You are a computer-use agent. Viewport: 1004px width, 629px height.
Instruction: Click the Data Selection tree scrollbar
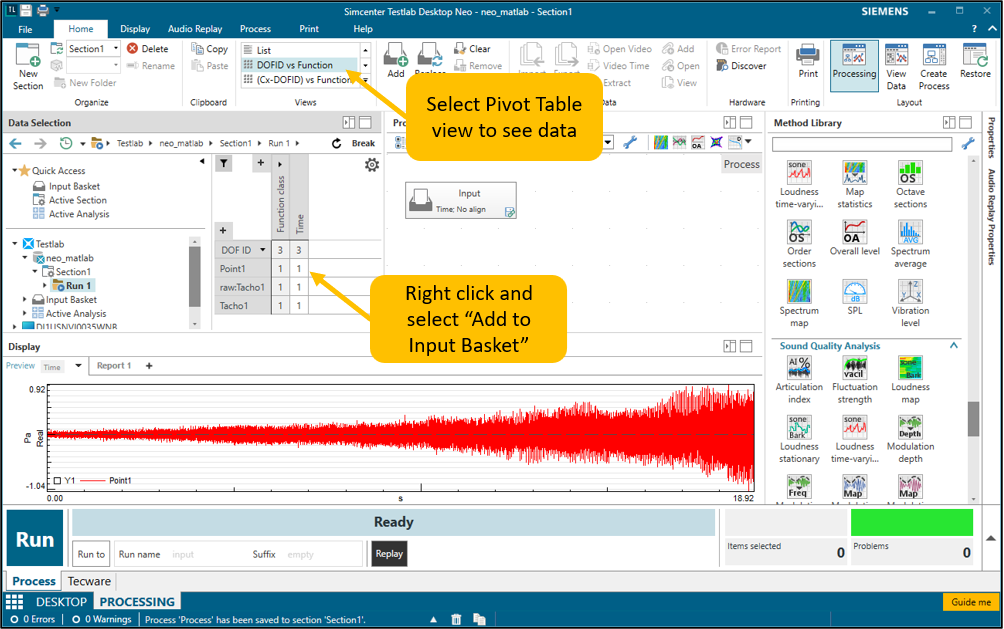point(195,276)
